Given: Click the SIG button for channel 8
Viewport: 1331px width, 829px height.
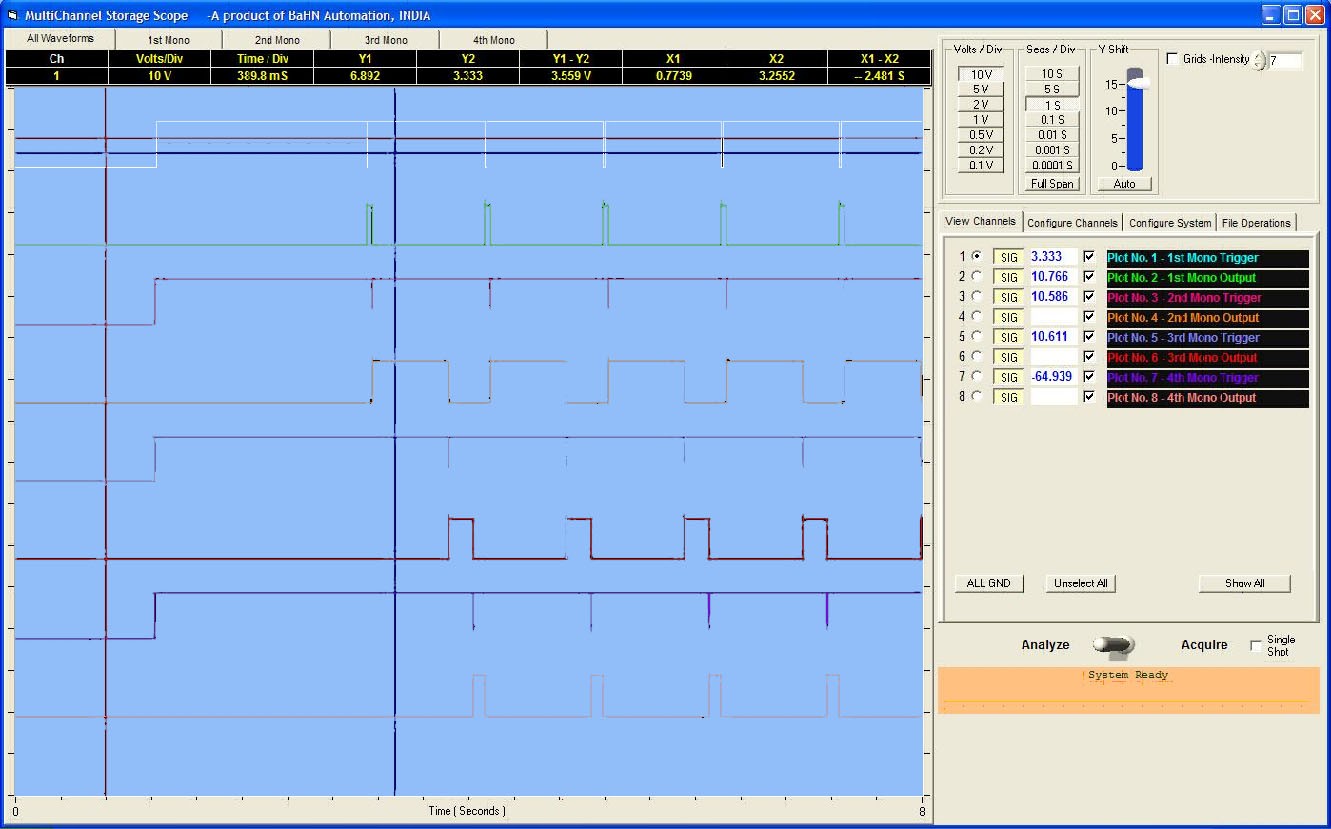Looking at the screenshot, I should point(1009,397).
